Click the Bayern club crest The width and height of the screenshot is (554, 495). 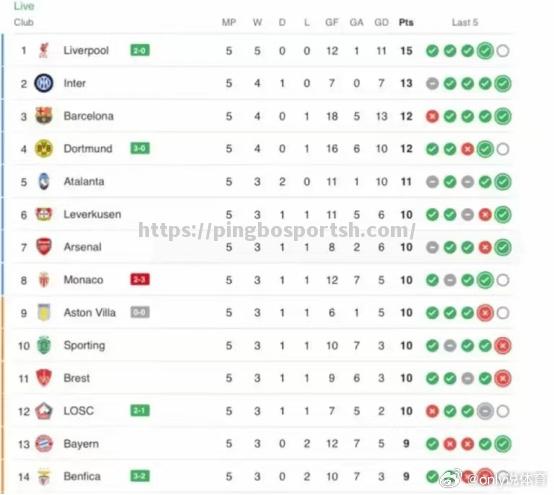(x=44, y=443)
